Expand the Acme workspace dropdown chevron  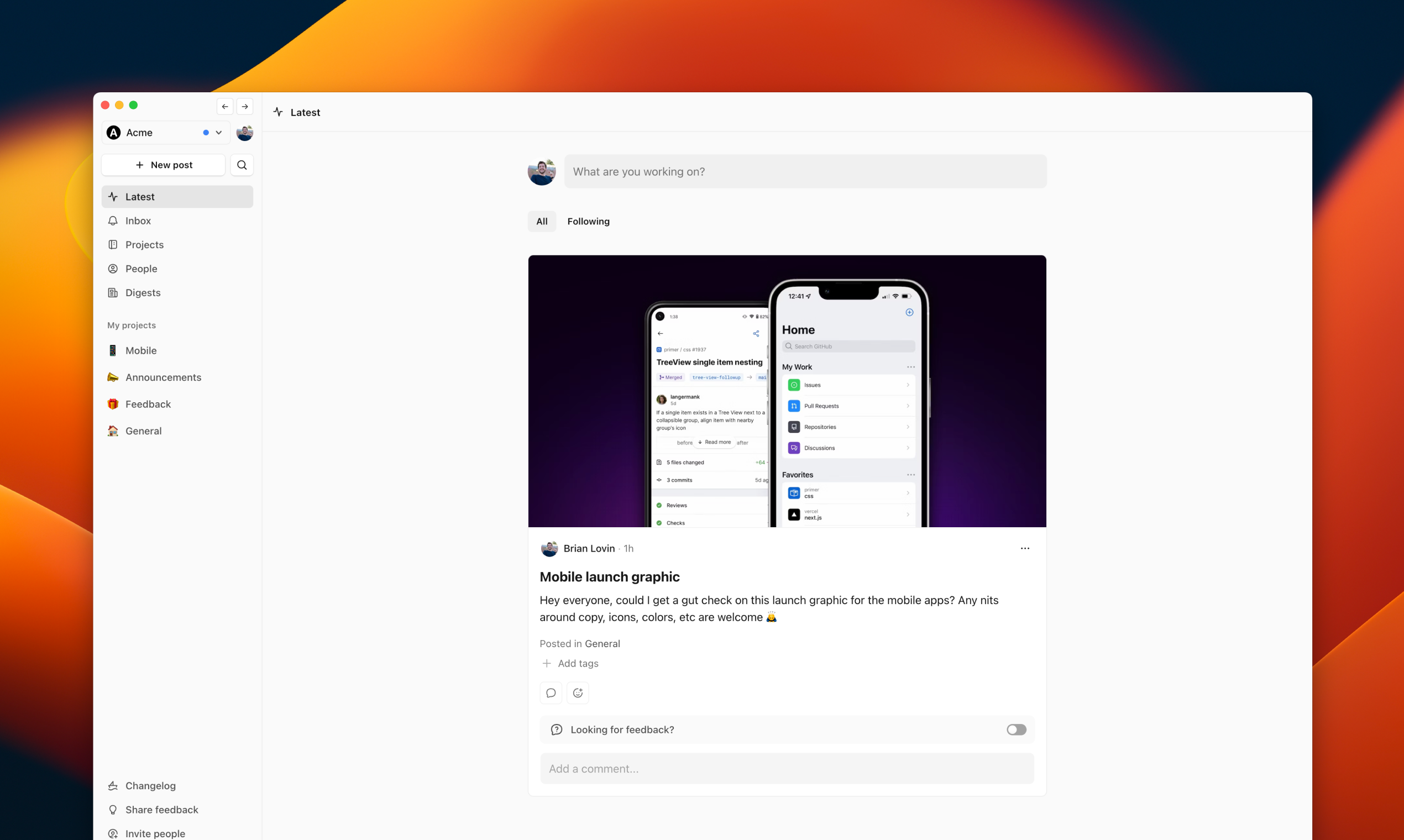(218, 133)
